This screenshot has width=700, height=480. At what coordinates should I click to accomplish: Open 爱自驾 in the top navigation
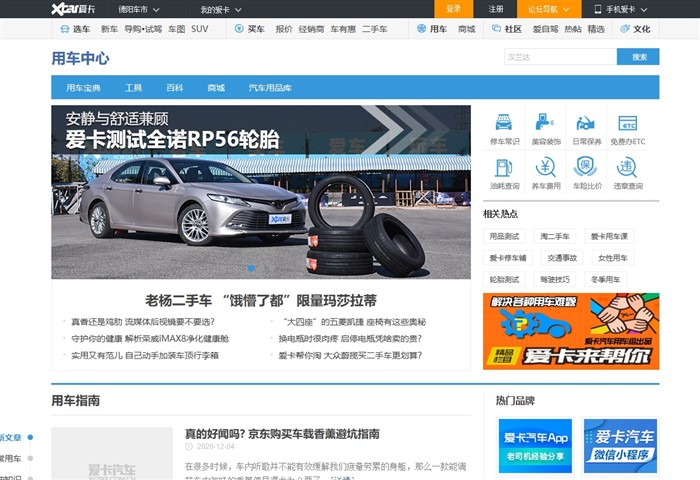pyautogui.click(x=545, y=29)
